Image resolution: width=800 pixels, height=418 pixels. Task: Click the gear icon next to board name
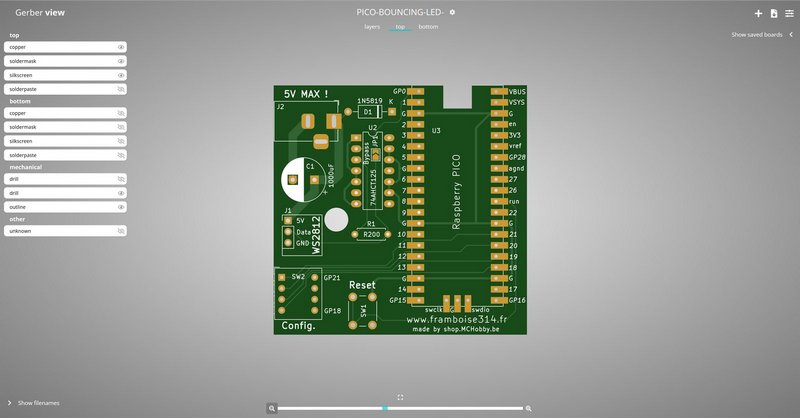(452, 12)
